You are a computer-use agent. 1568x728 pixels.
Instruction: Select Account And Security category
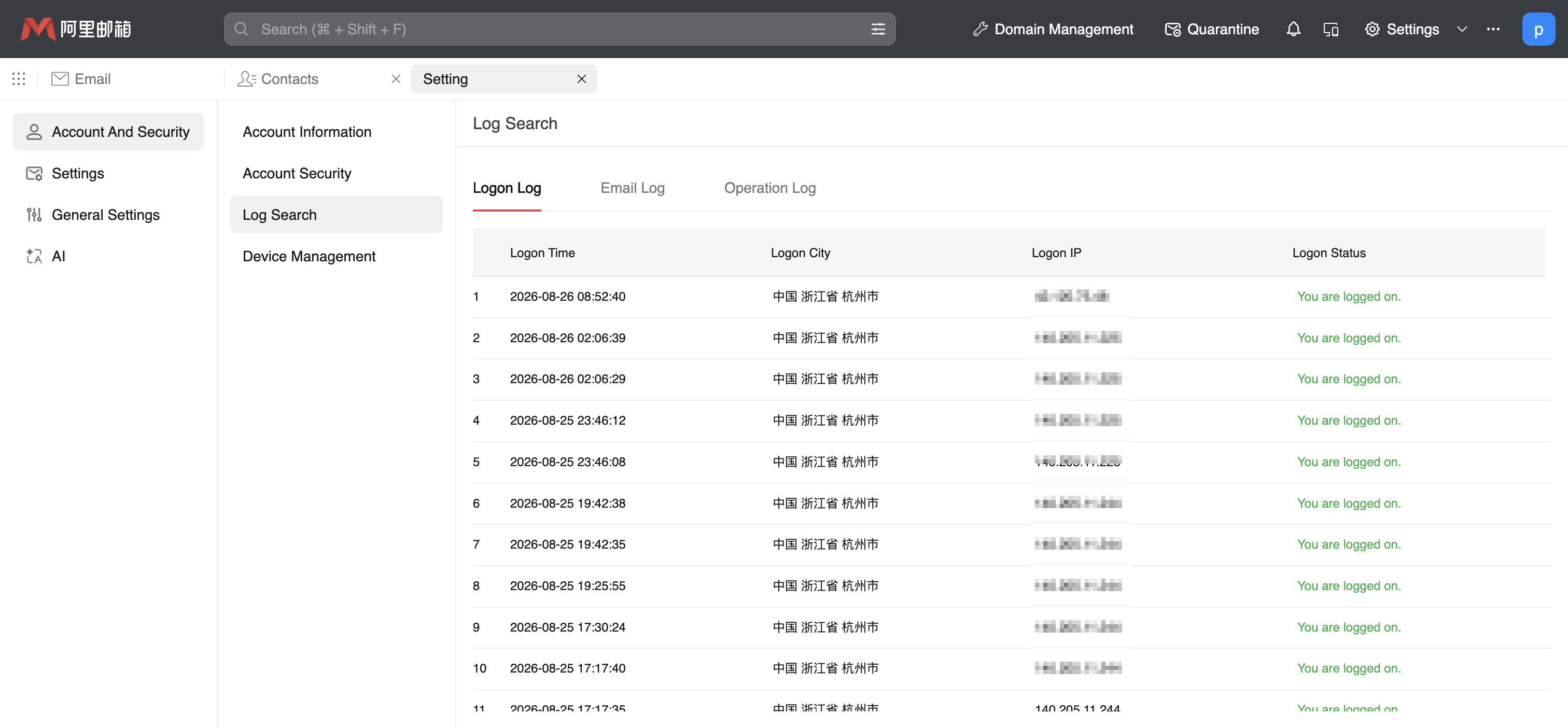[108, 132]
